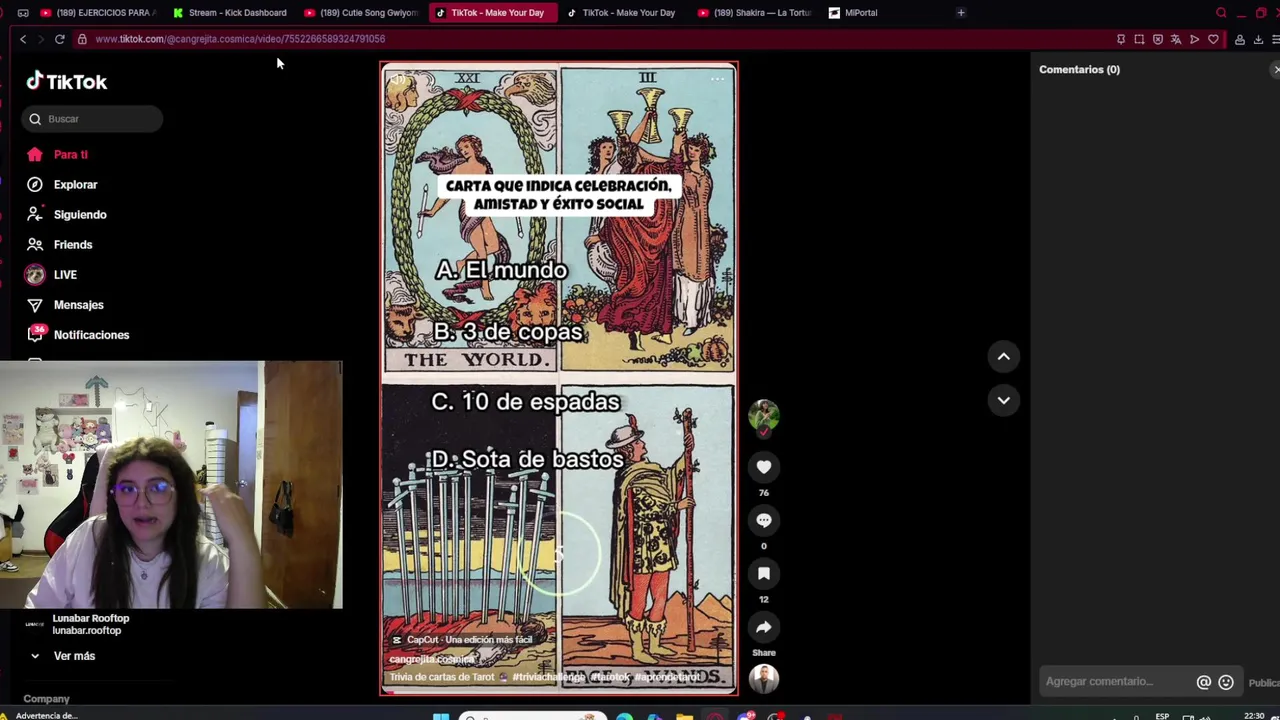Close the Comentarios panel

click(1275, 69)
